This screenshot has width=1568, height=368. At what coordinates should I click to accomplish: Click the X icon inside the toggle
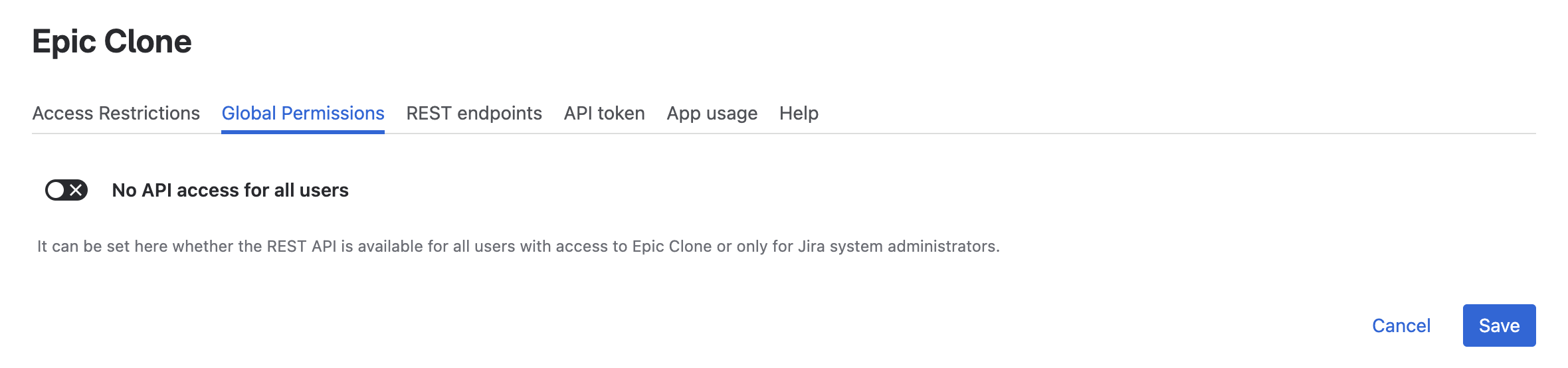[76, 190]
